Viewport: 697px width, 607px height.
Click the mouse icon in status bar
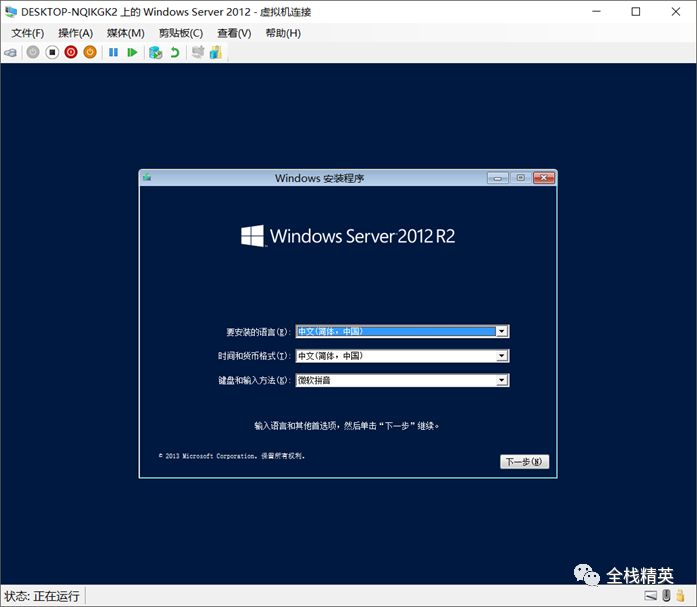pyautogui.click(x=666, y=595)
